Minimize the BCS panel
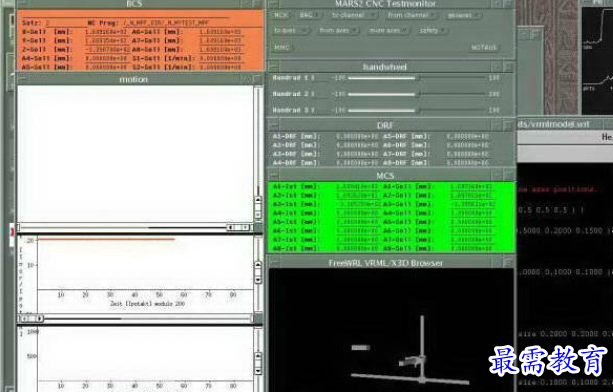 tap(247, 4)
